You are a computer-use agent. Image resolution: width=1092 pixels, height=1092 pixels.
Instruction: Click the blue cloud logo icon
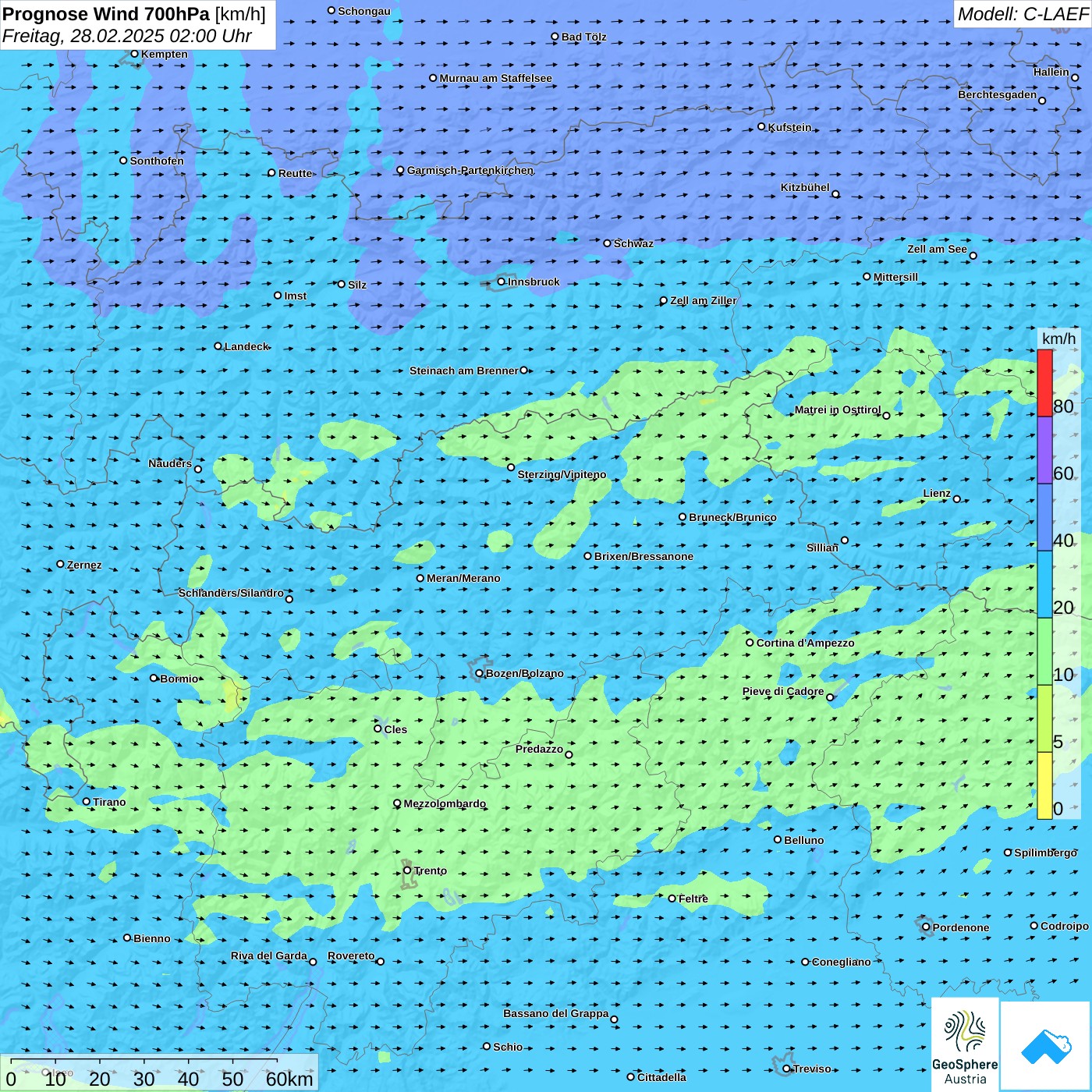[1046, 1047]
